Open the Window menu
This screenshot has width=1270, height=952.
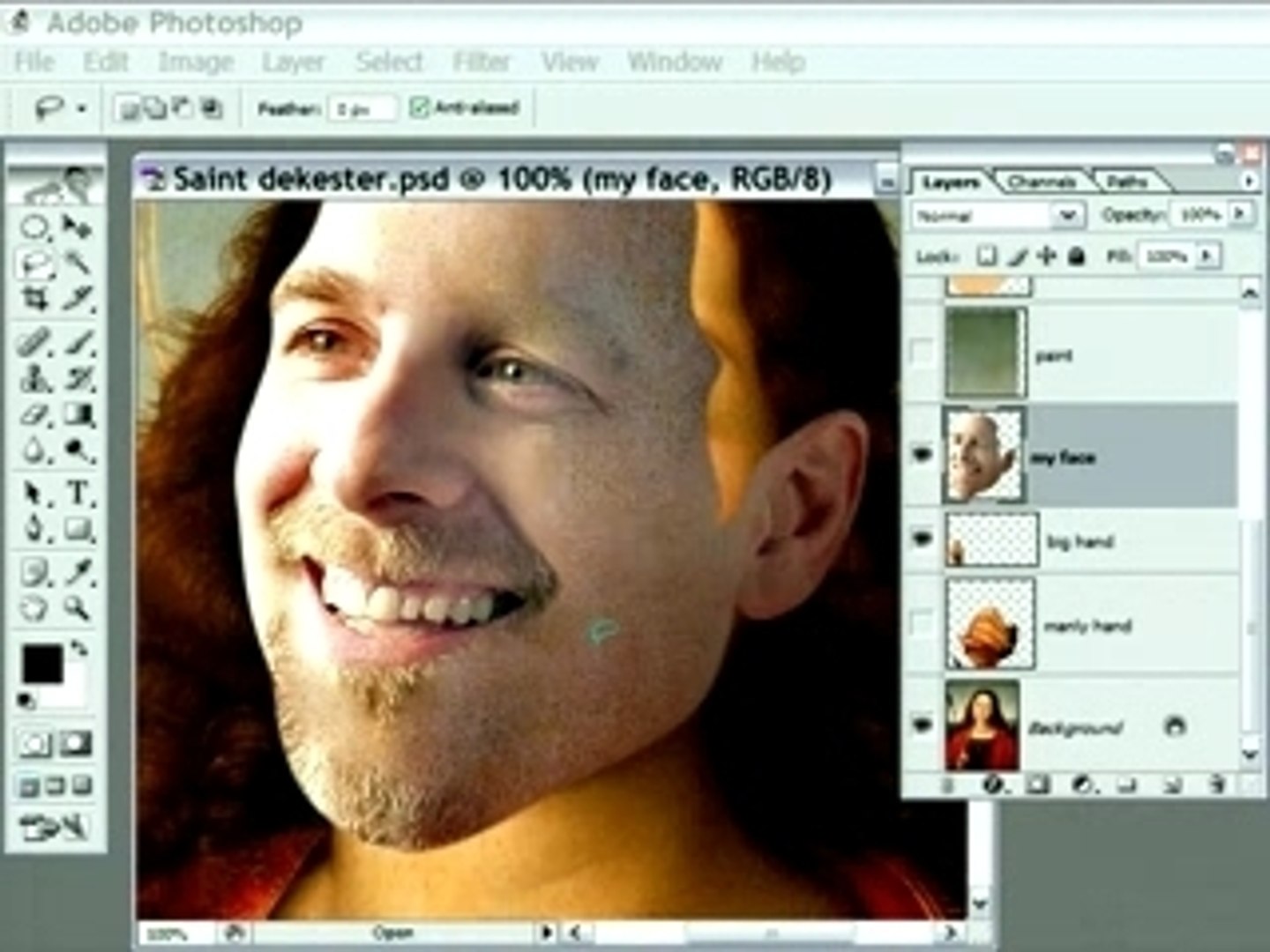(x=675, y=62)
